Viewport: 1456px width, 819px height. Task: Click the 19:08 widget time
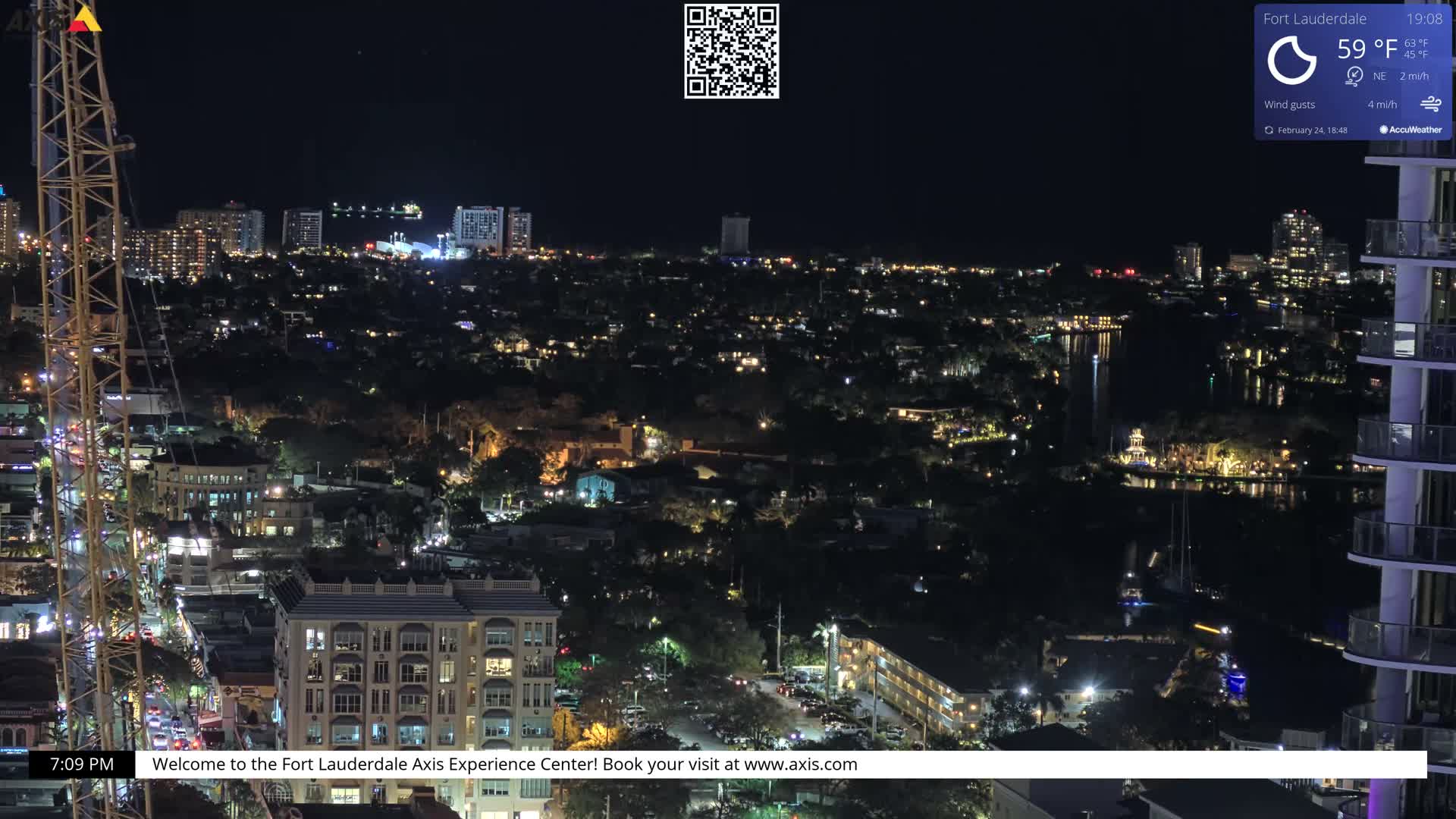(x=1424, y=19)
